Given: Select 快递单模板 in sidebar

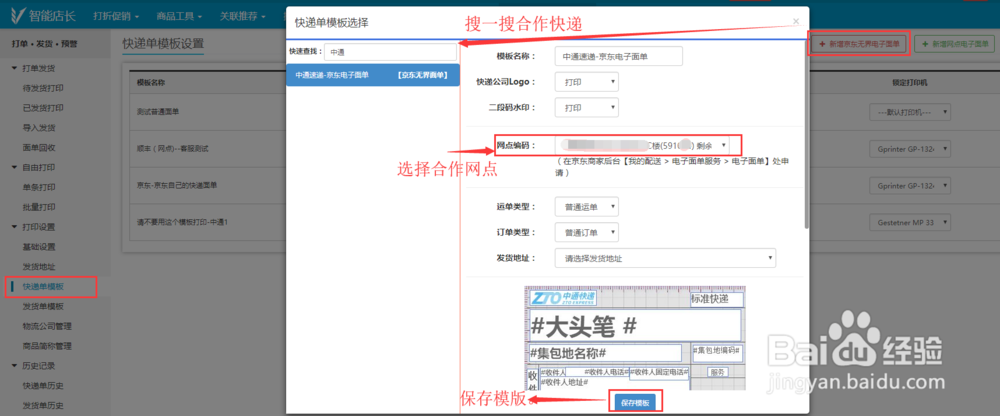Looking at the screenshot, I should pos(43,286).
